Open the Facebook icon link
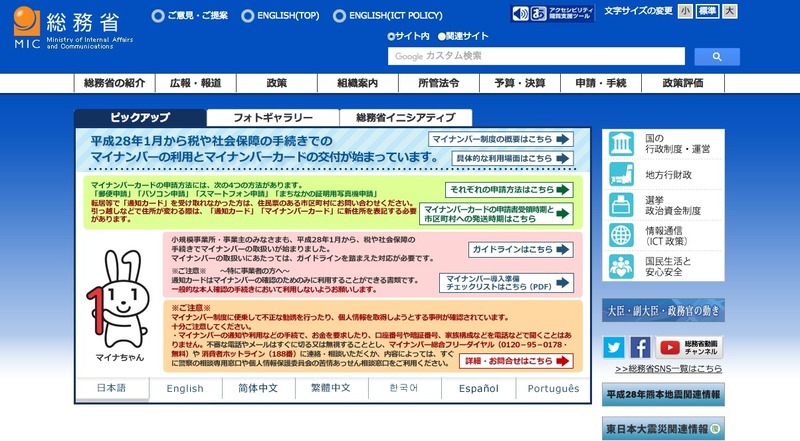The image size is (800, 441). click(x=640, y=348)
